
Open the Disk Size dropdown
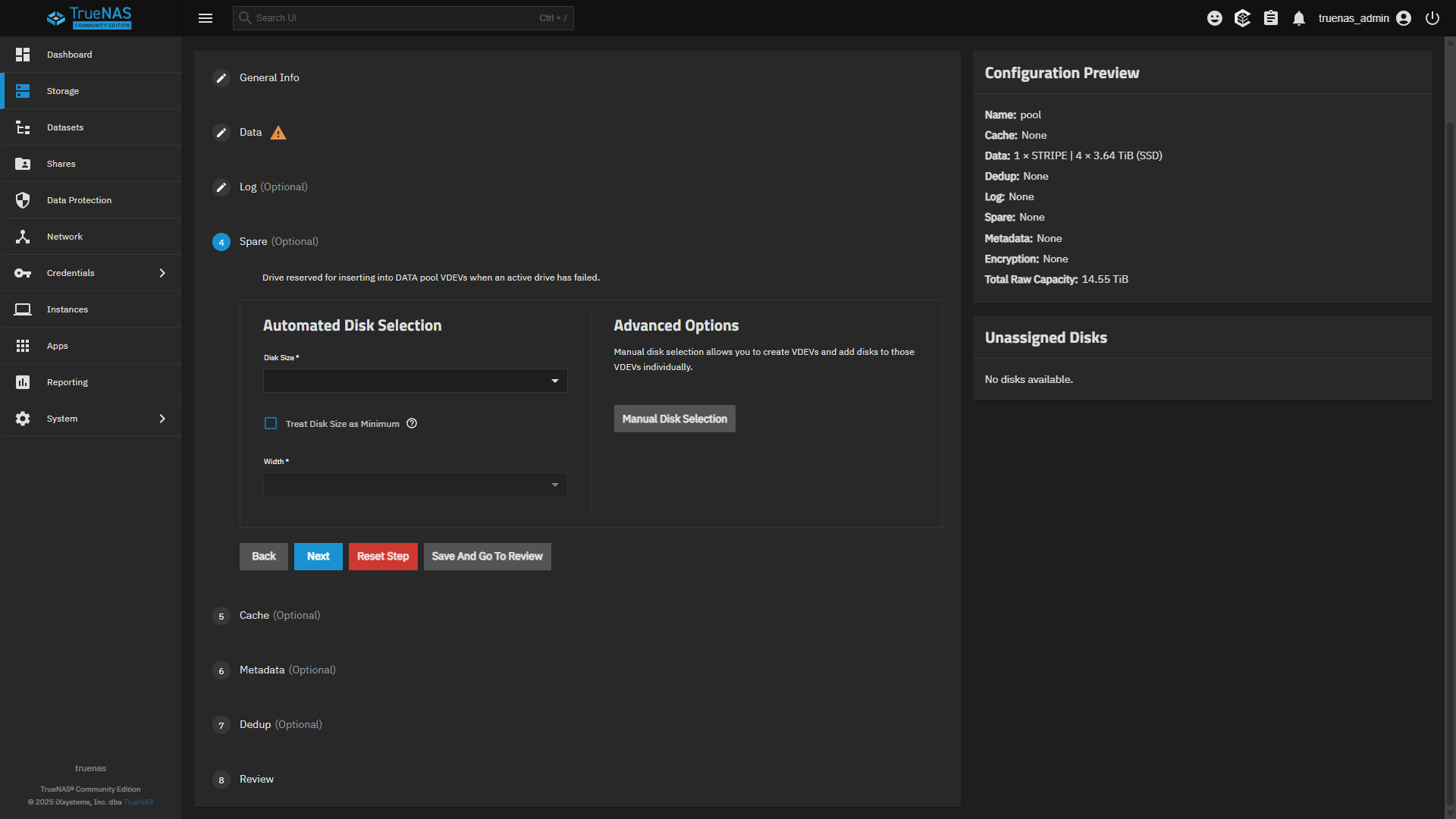[415, 381]
